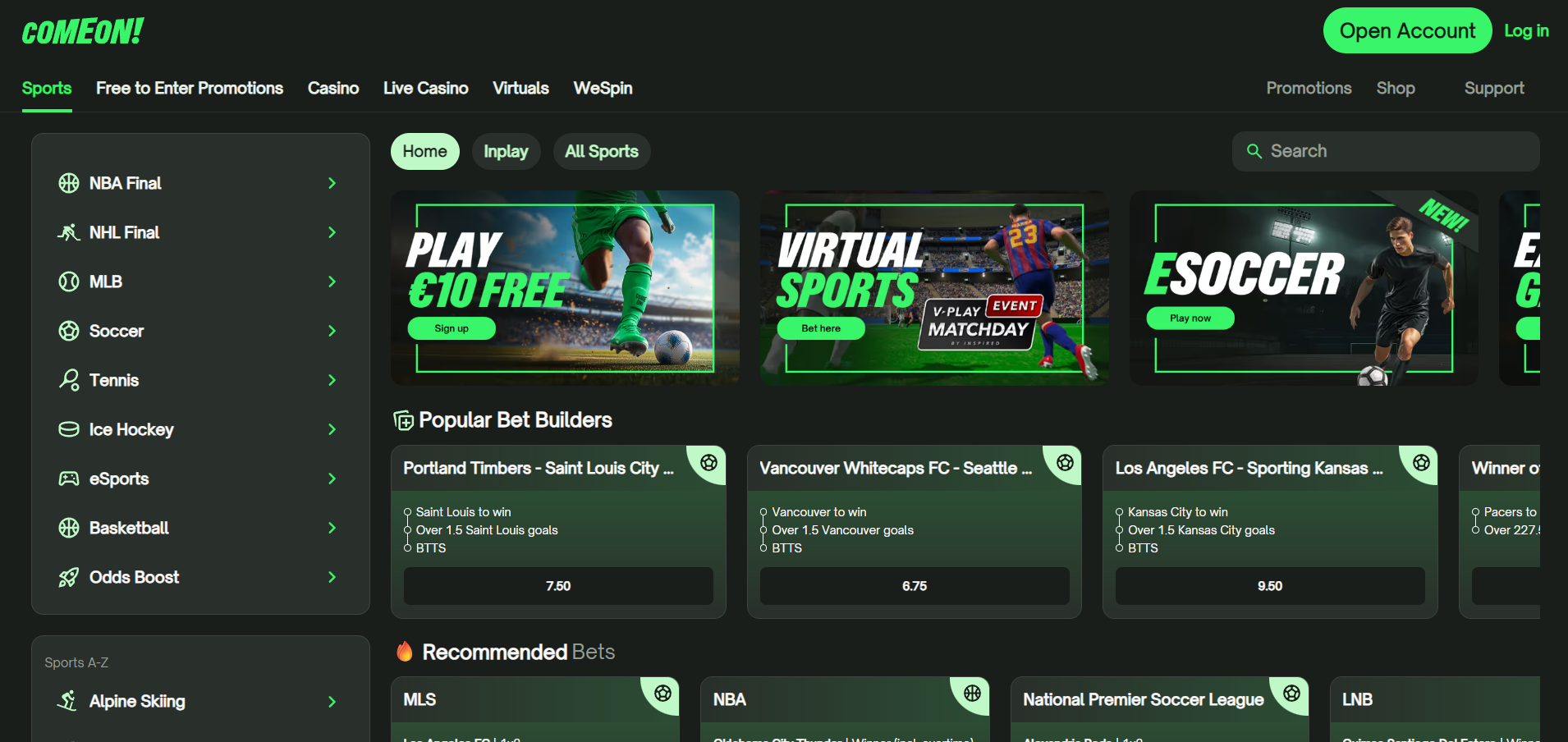Click the Tennis racket icon

(x=69, y=380)
